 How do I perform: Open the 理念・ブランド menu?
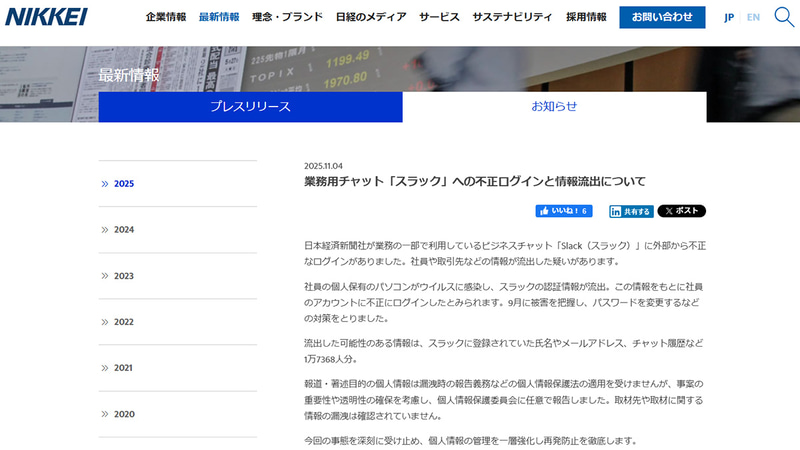(287, 17)
